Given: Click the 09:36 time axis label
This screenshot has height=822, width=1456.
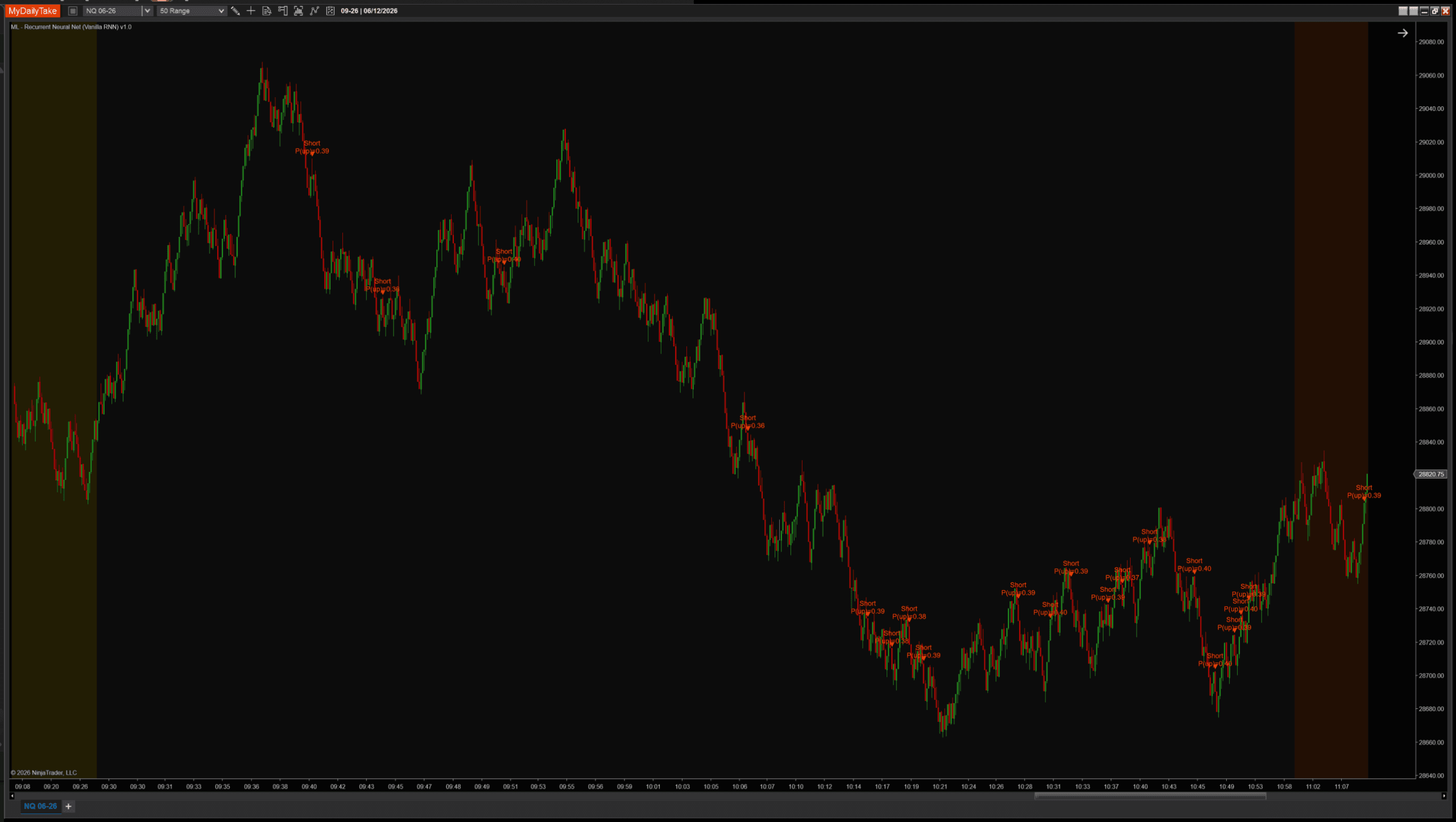Looking at the screenshot, I should pyautogui.click(x=251, y=787).
